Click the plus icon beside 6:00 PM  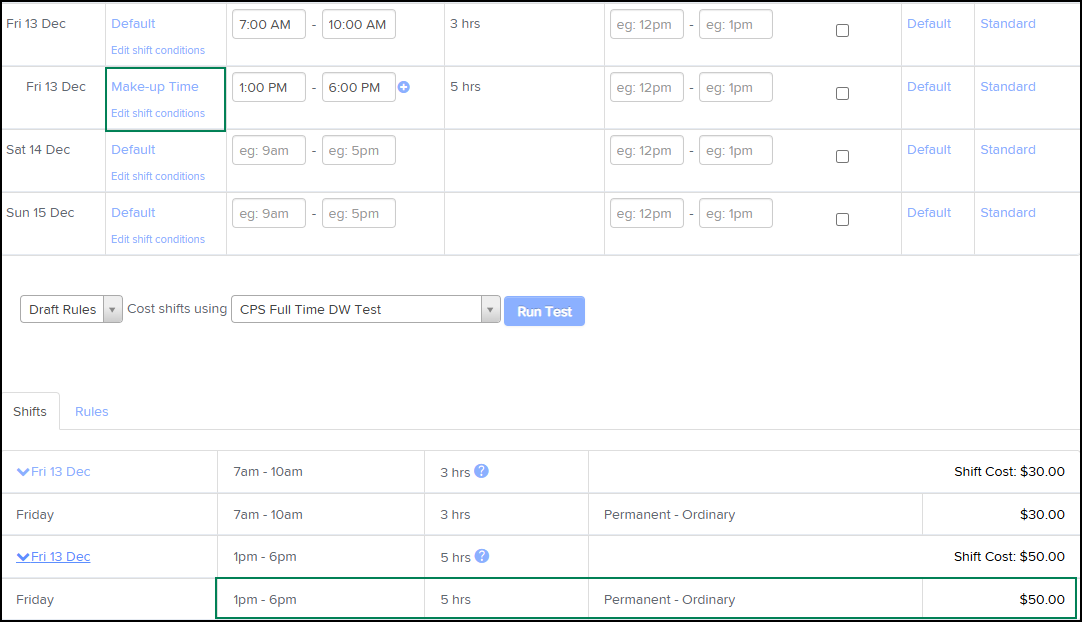[x=404, y=87]
